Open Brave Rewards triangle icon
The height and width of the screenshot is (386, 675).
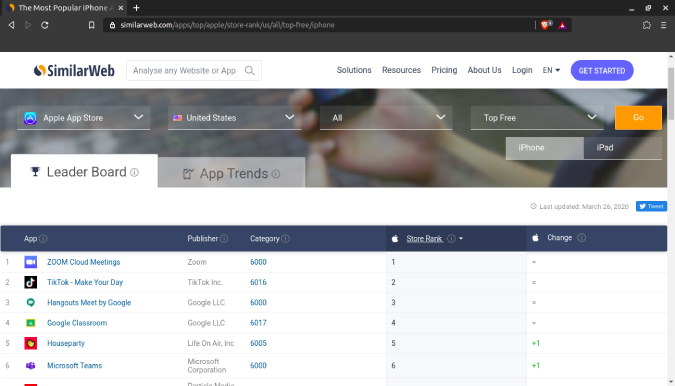pos(562,25)
